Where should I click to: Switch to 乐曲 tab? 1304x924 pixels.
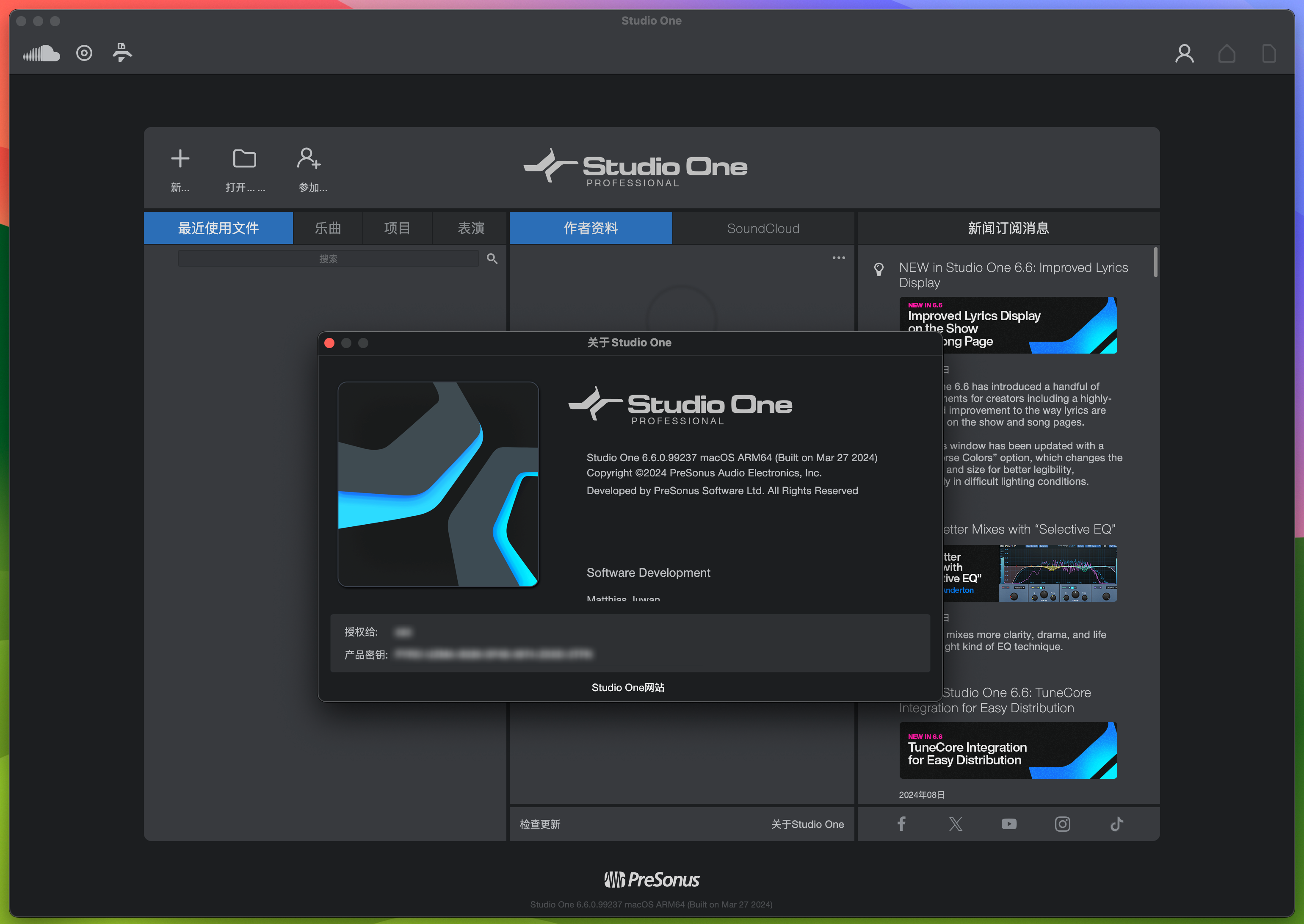pyautogui.click(x=328, y=228)
